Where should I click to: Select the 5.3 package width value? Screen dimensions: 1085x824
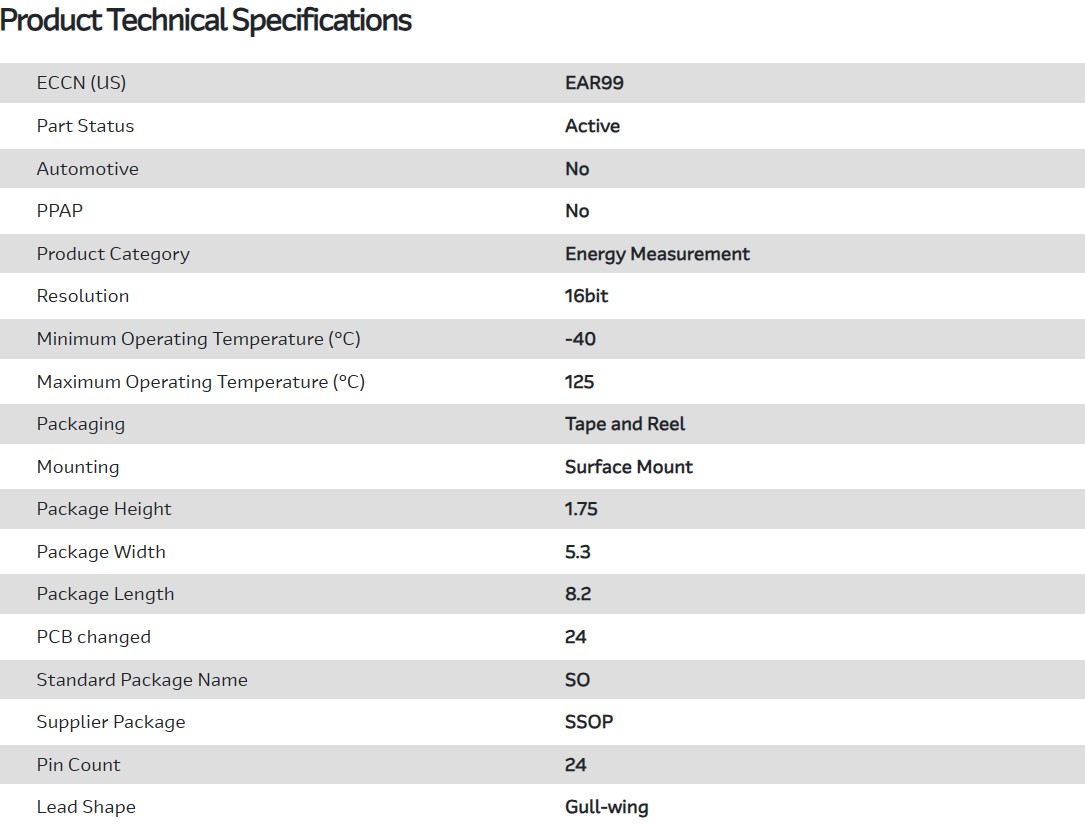coord(578,552)
